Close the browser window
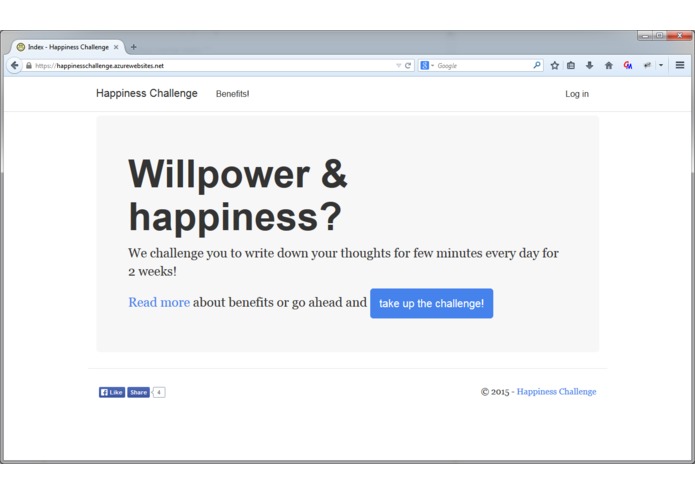The image size is (695, 494). tap(679, 35)
